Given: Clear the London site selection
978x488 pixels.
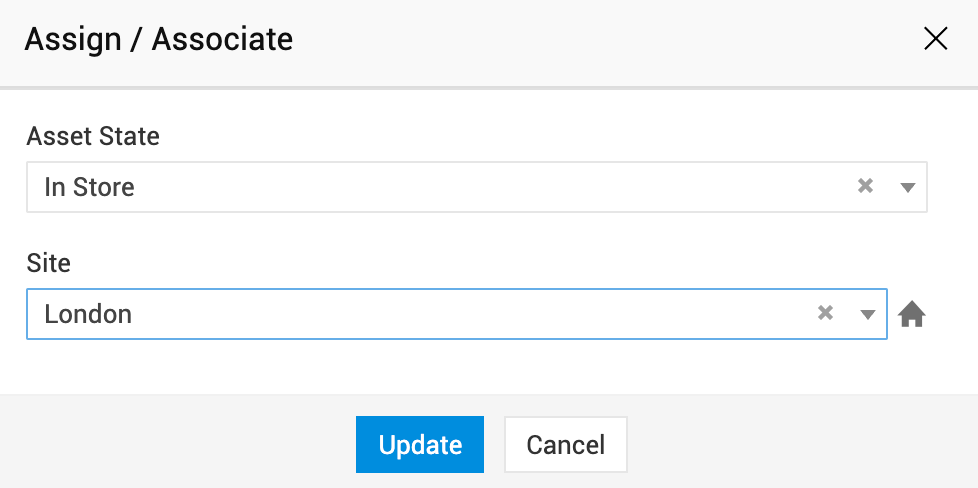Looking at the screenshot, I should click(825, 313).
